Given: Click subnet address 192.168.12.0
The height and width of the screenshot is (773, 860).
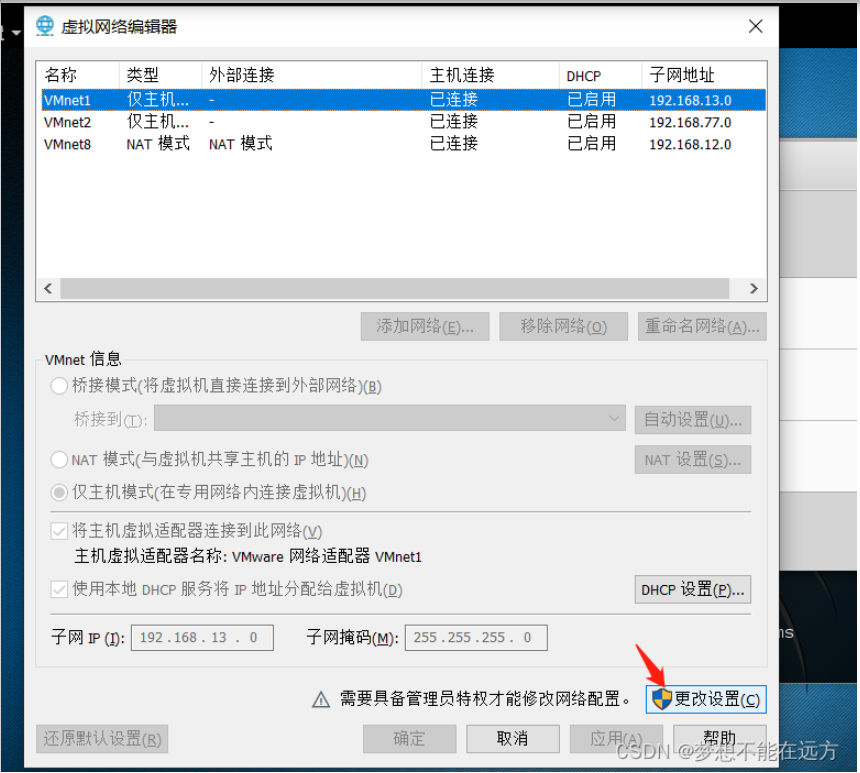Looking at the screenshot, I should (x=690, y=144).
